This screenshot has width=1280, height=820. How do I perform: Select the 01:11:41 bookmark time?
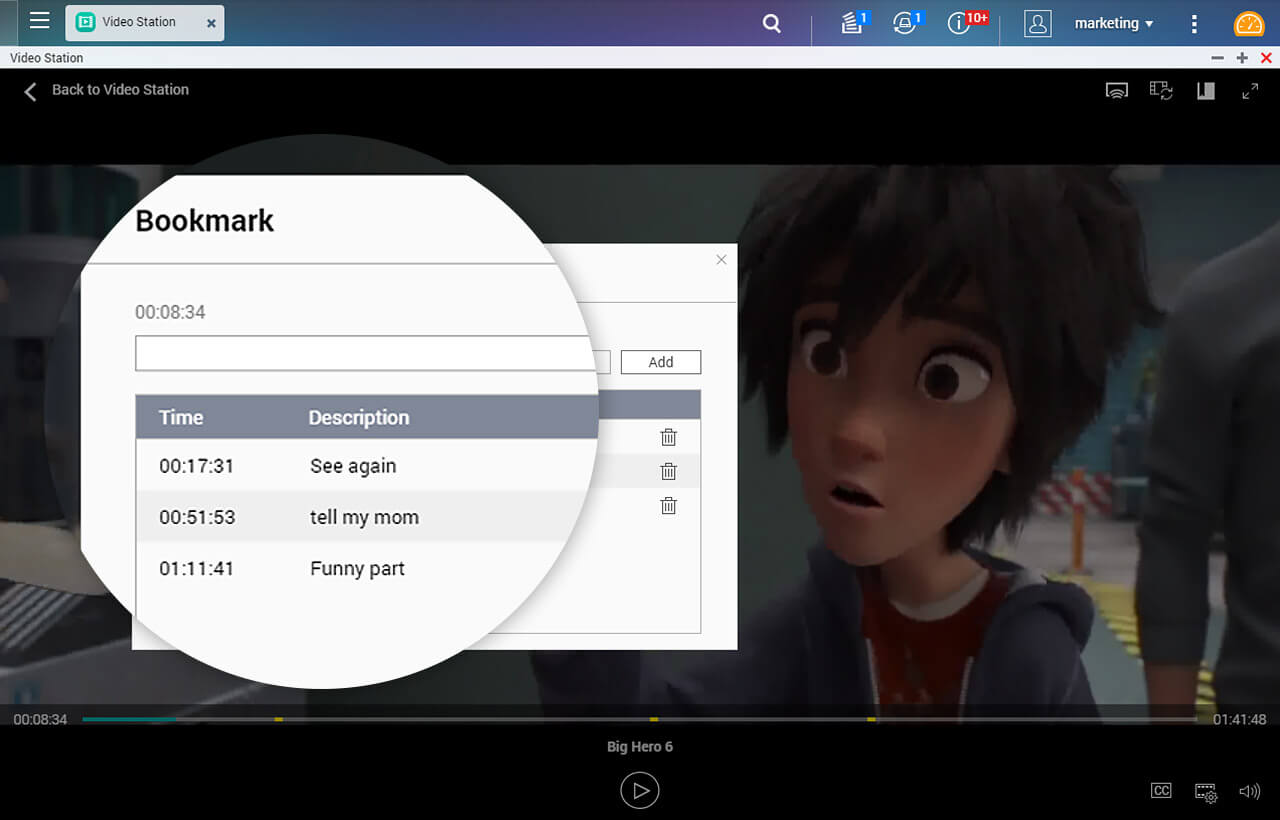196,569
